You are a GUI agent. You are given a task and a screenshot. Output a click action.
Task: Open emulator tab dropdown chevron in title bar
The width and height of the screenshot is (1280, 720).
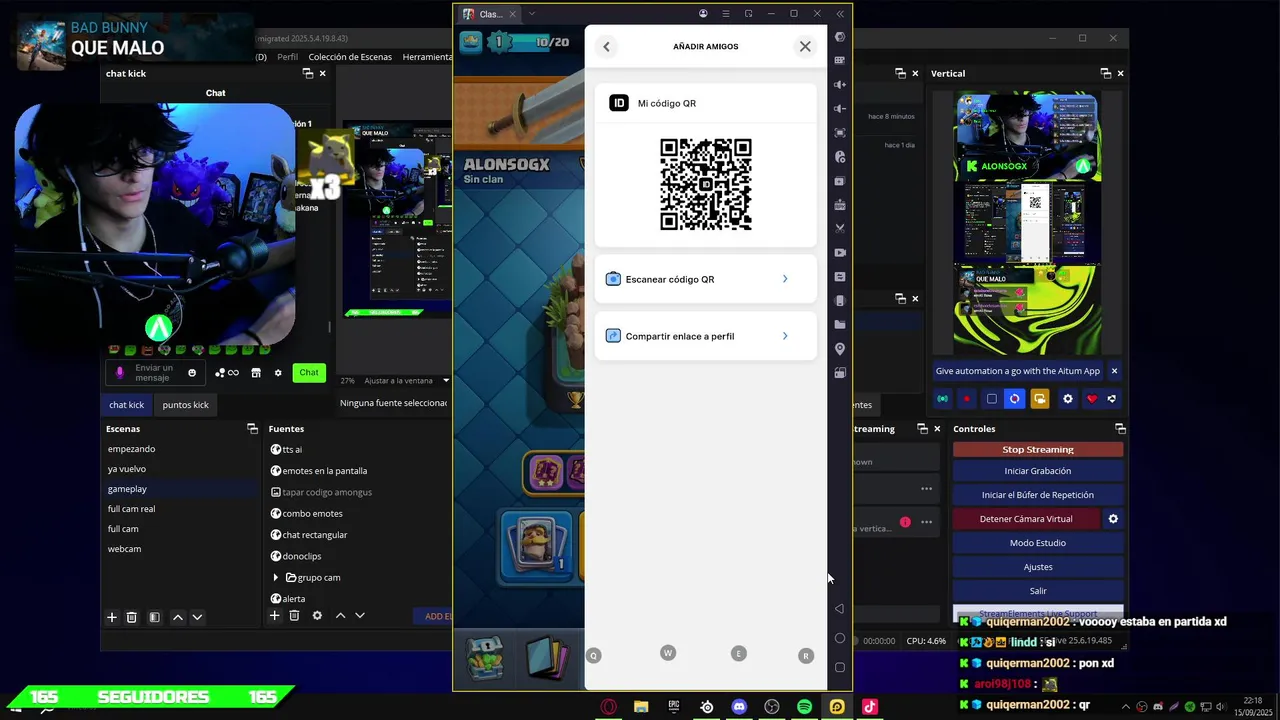pos(532,14)
